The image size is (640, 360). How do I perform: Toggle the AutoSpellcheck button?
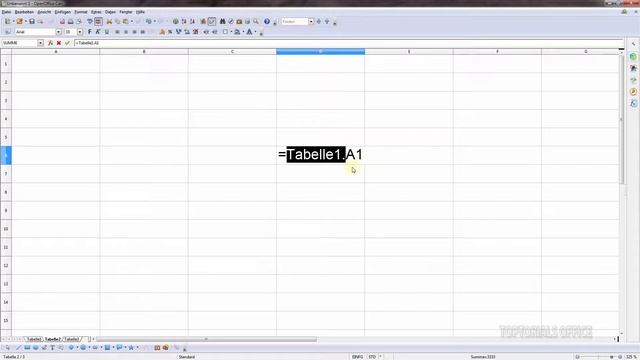98,22
